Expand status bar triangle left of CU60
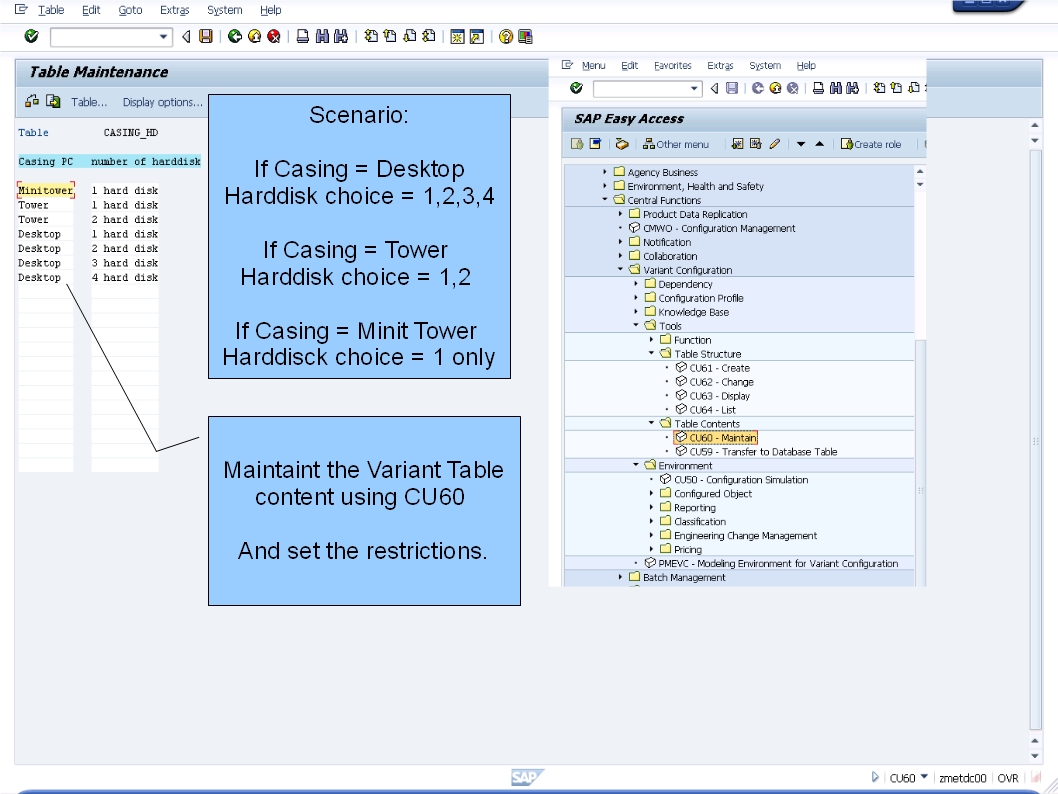The image size is (1058, 794). tap(875, 777)
